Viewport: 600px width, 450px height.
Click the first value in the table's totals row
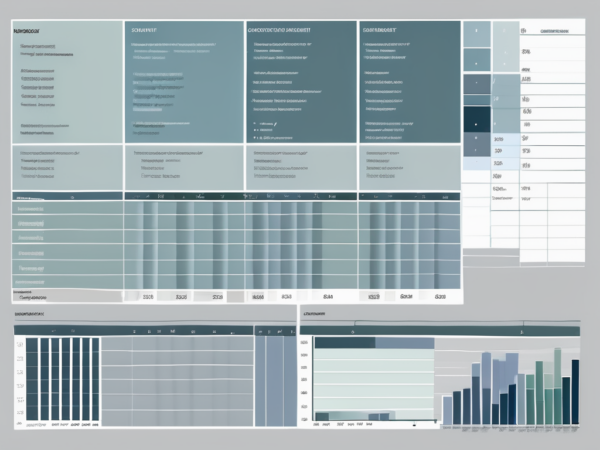[x=148, y=297]
